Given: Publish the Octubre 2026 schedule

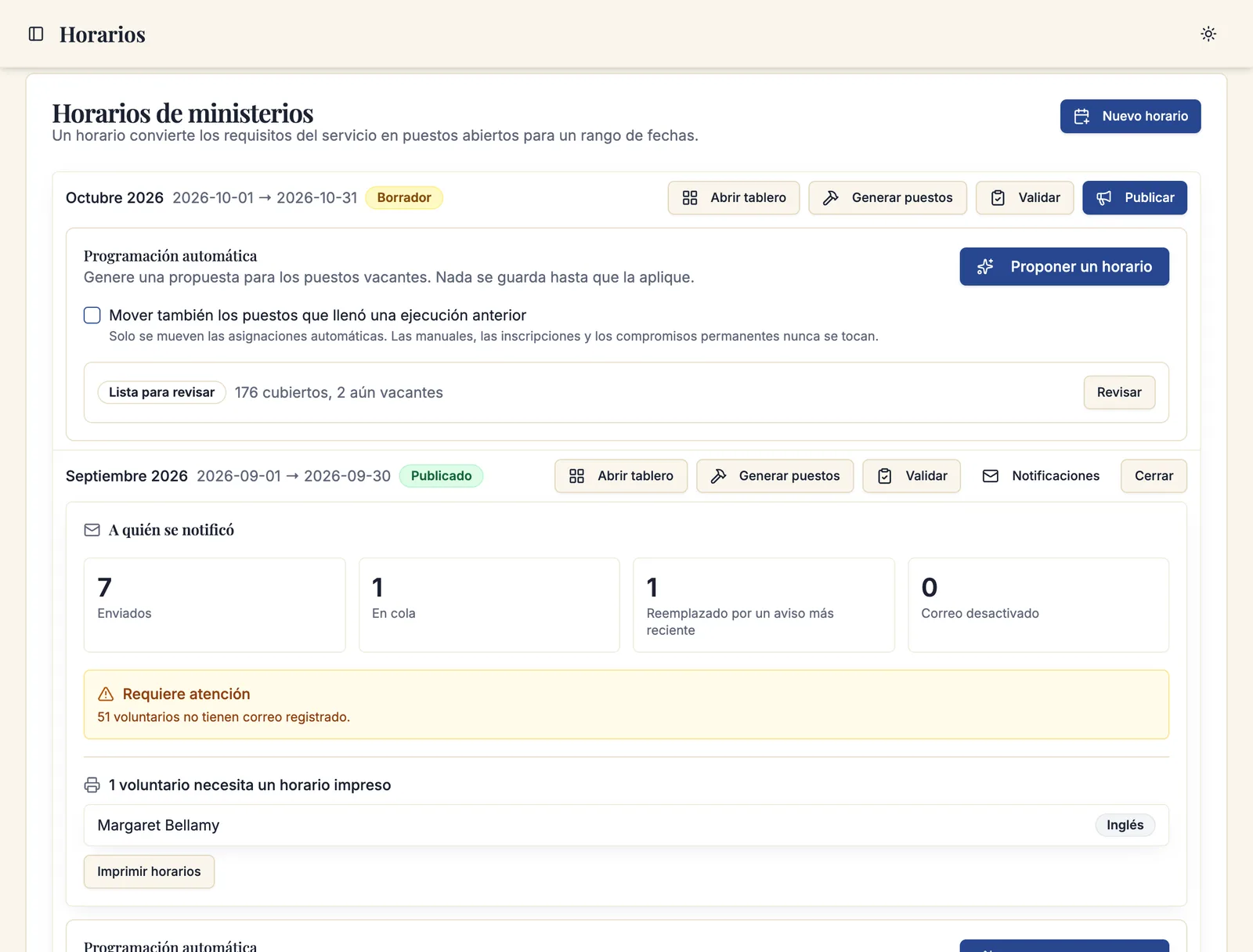Looking at the screenshot, I should (1135, 198).
